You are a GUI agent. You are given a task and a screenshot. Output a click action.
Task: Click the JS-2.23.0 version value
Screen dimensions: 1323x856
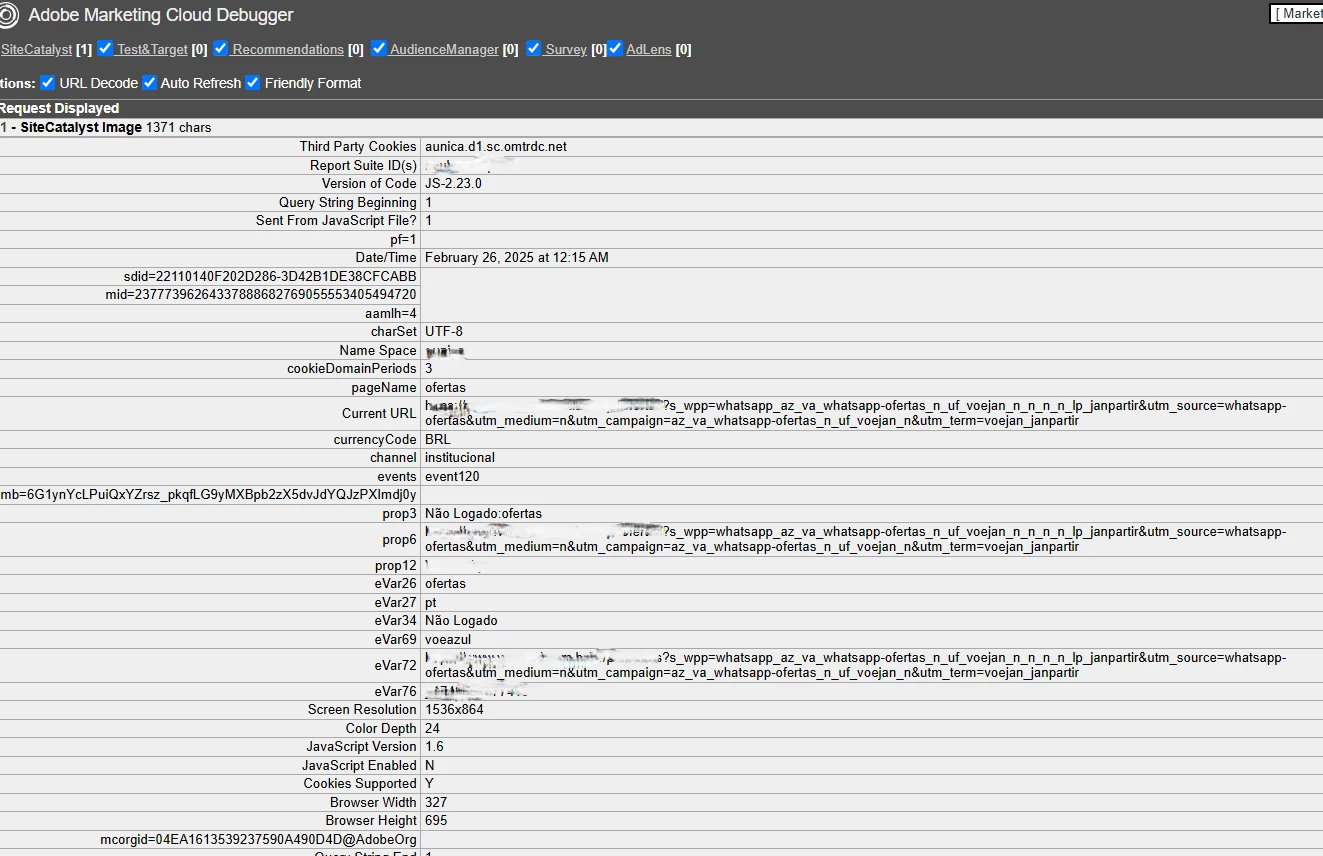point(453,183)
